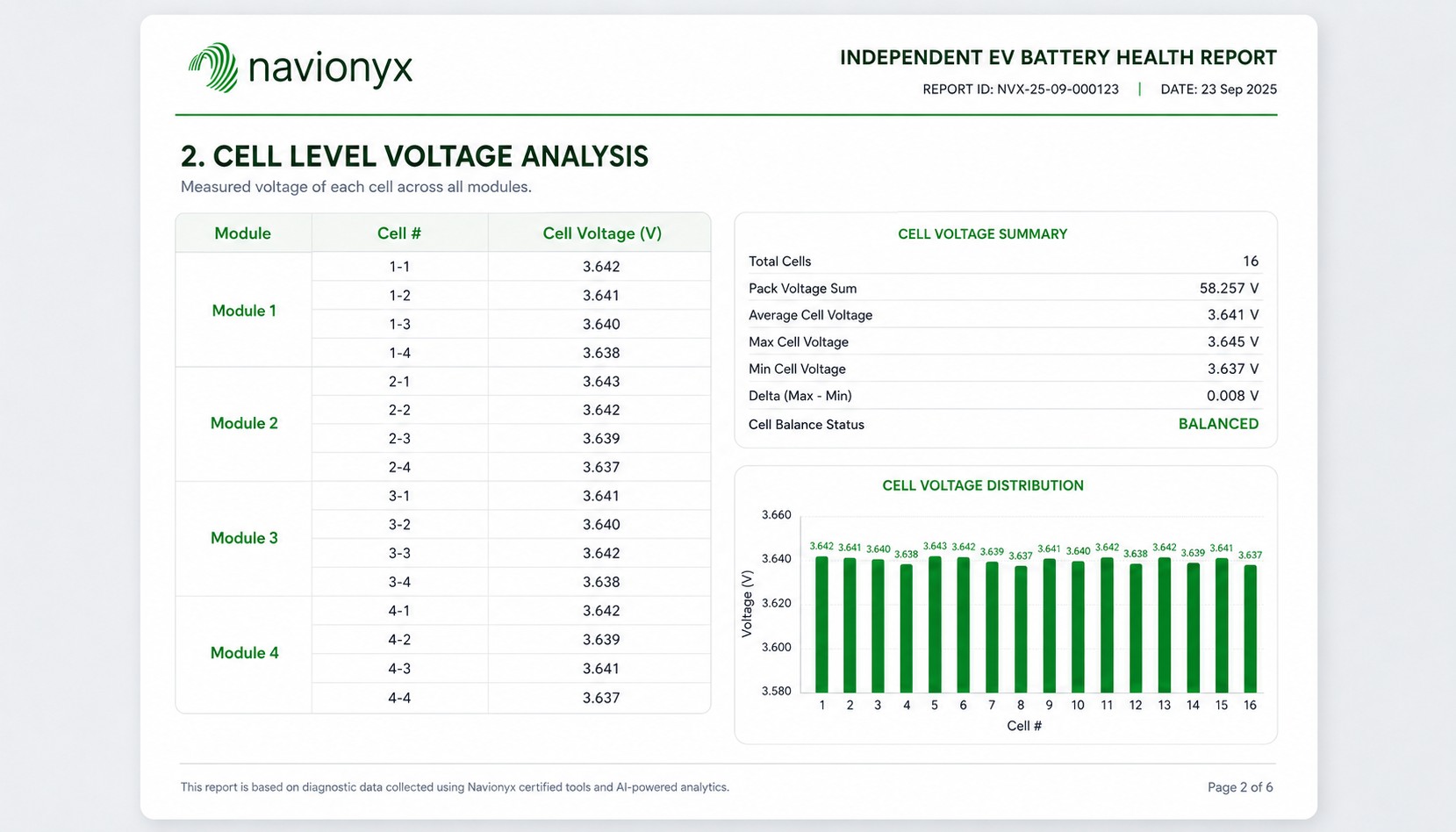The height and width of the screenshot is (832, 1456).
Task: Select the Independent EV Battery Health Report title
Action: (x=1058, y=58)
